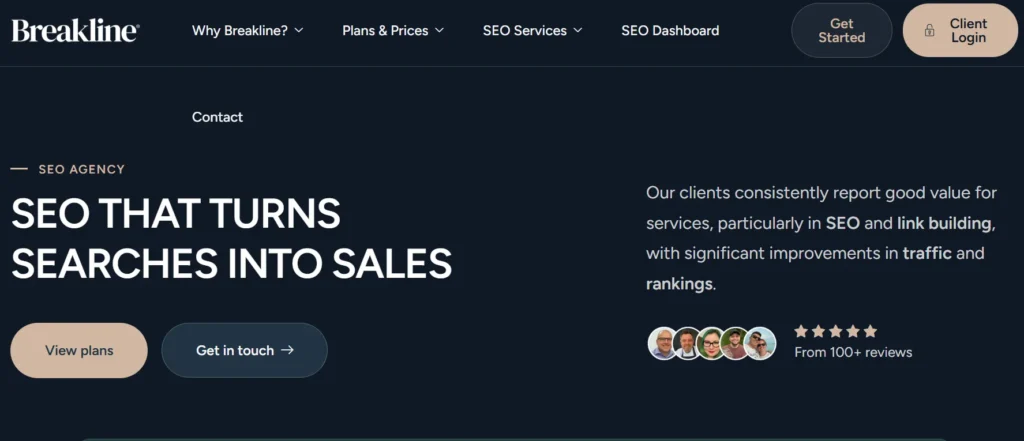Click the View plans button

click(x=79, y=350)
